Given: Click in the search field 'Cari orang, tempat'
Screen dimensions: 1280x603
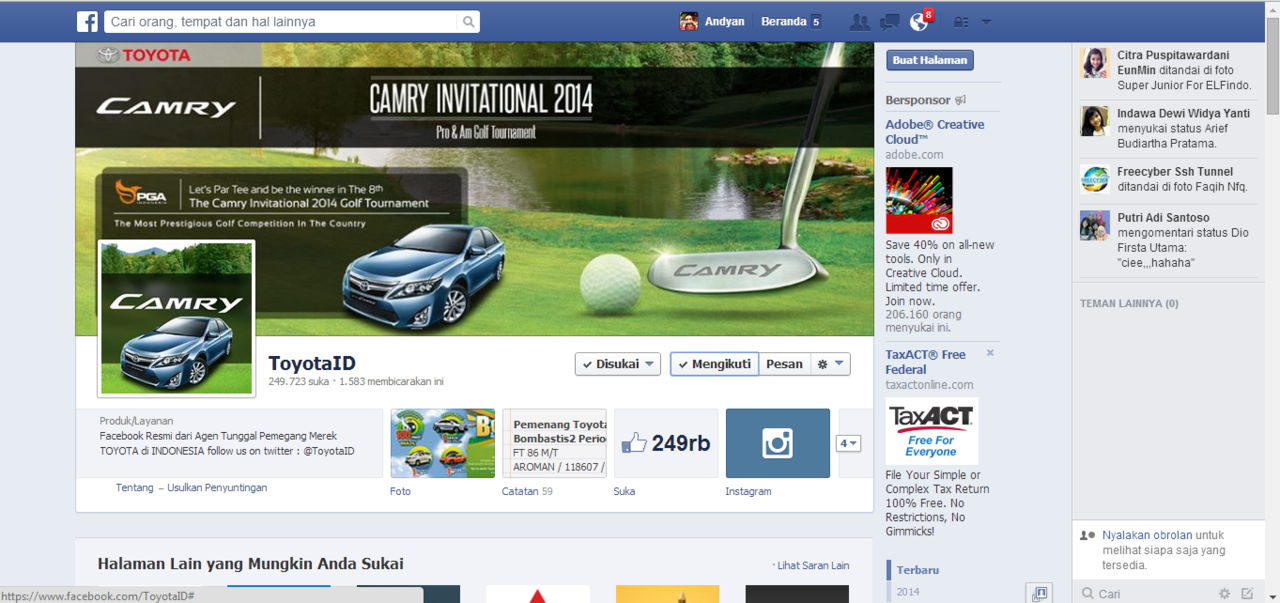Looking at the screenshot, I should tap(280, 22).
